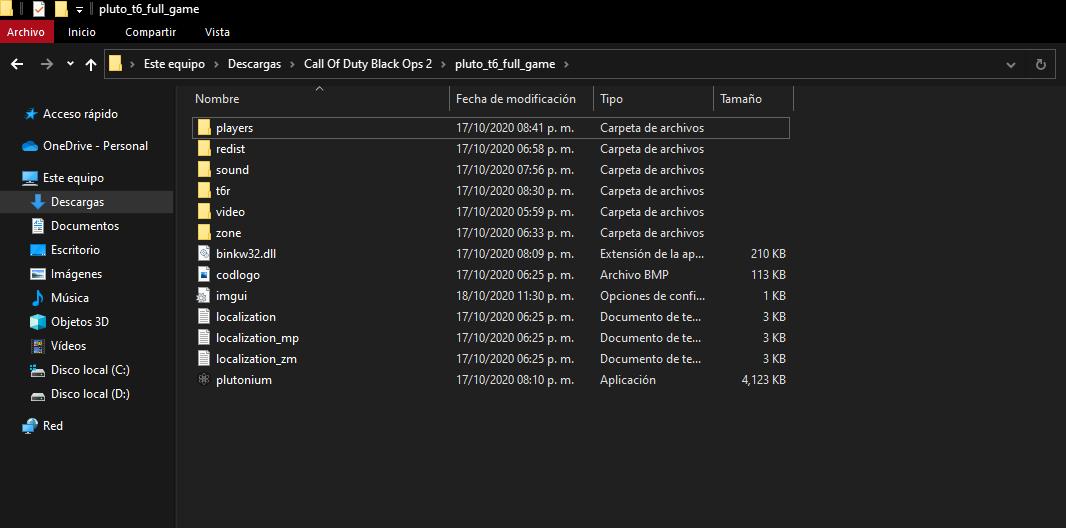Click the Imágenes sidebar icon
The width and height of the screenshot is (1066, 528).
pyautogui.click(x=38, y=274)
